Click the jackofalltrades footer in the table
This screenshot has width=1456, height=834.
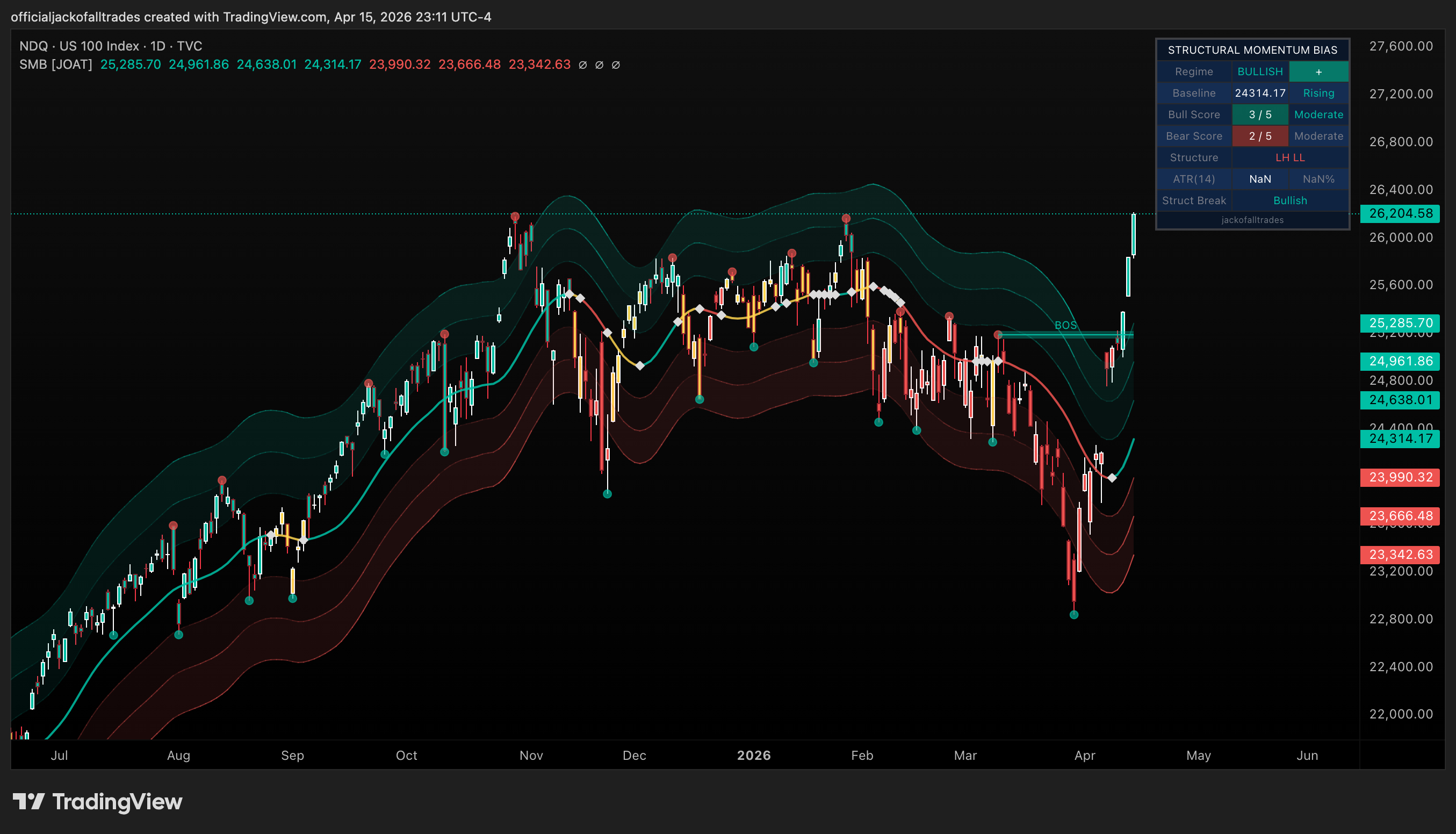[1252, 220]
